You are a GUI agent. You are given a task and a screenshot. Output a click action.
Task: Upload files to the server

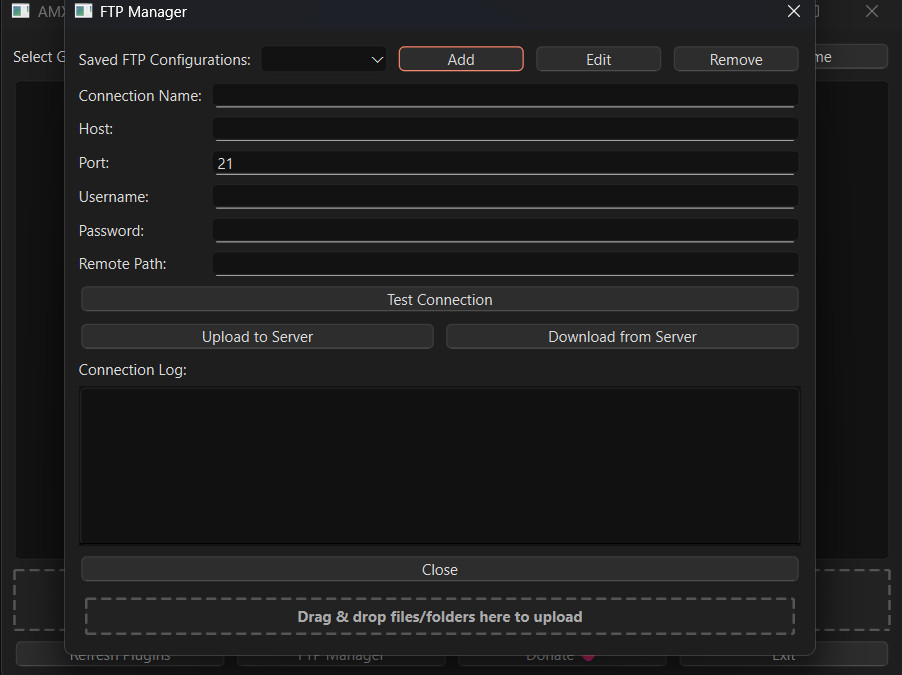pos(256,336)
